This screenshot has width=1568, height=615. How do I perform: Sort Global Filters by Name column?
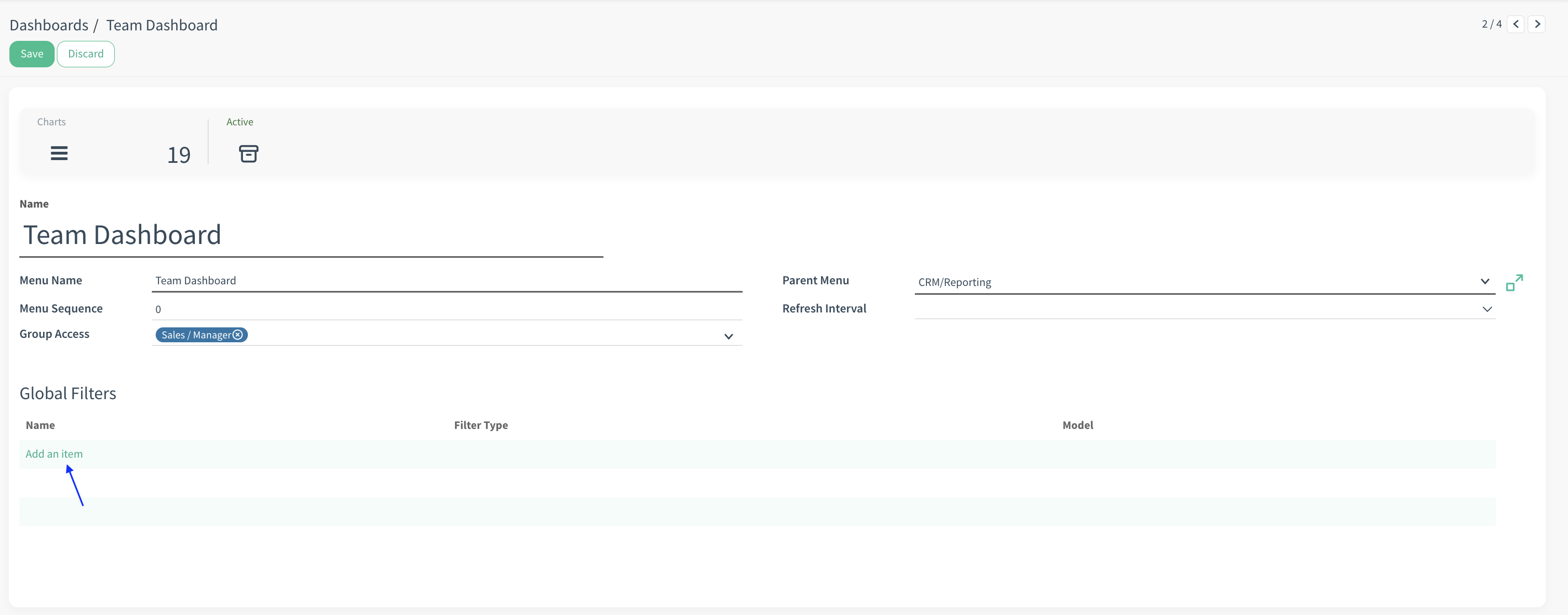pos(40,425)
